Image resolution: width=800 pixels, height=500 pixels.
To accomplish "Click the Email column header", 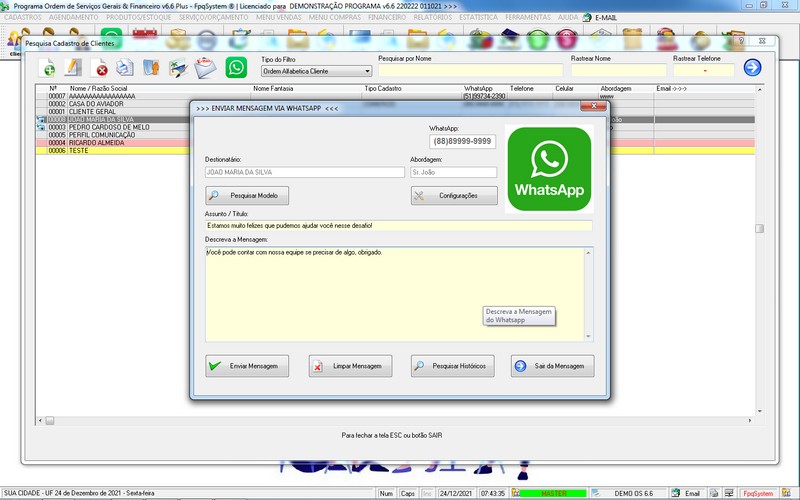I will pyautogui.click(x=671, y=88).
